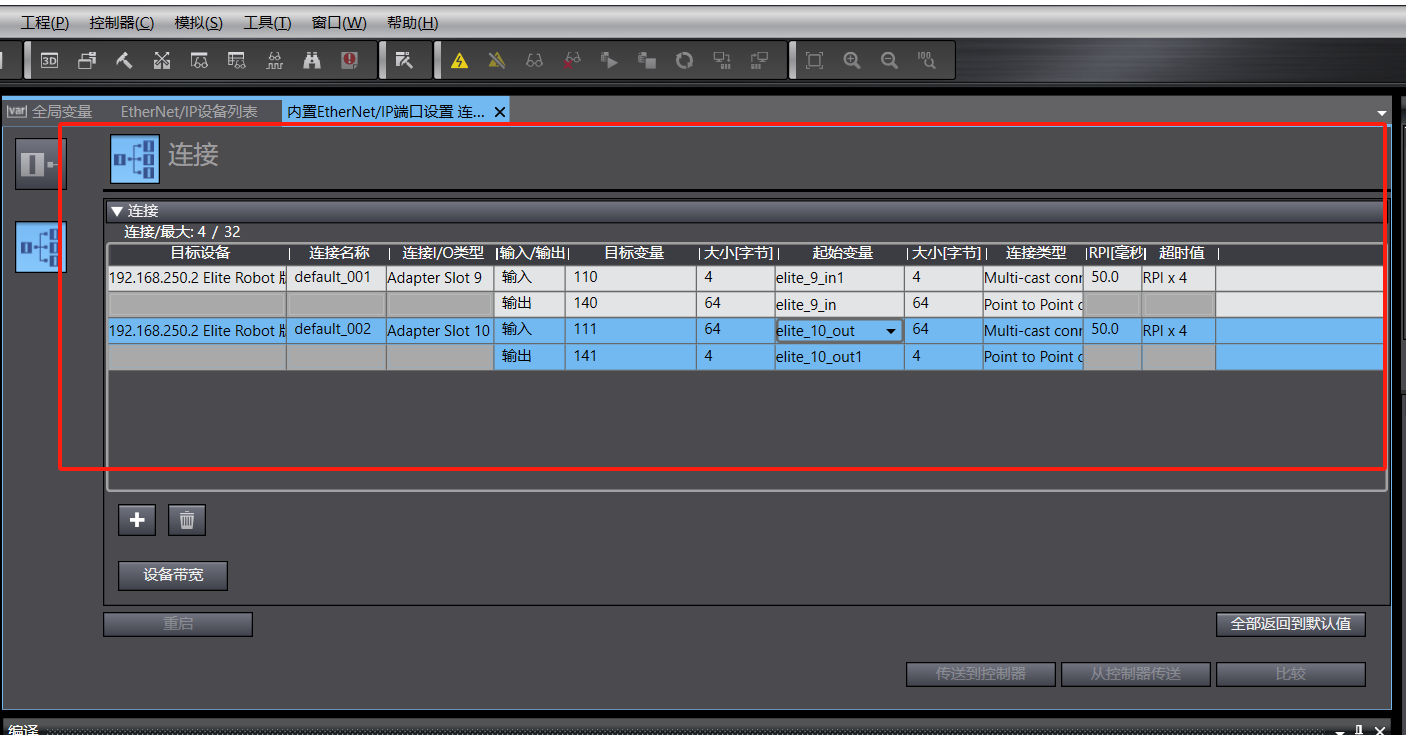This screenshot has height=735, width=1406.
Task: Click the zoom in magnifier icon
Action: [852, 60]
